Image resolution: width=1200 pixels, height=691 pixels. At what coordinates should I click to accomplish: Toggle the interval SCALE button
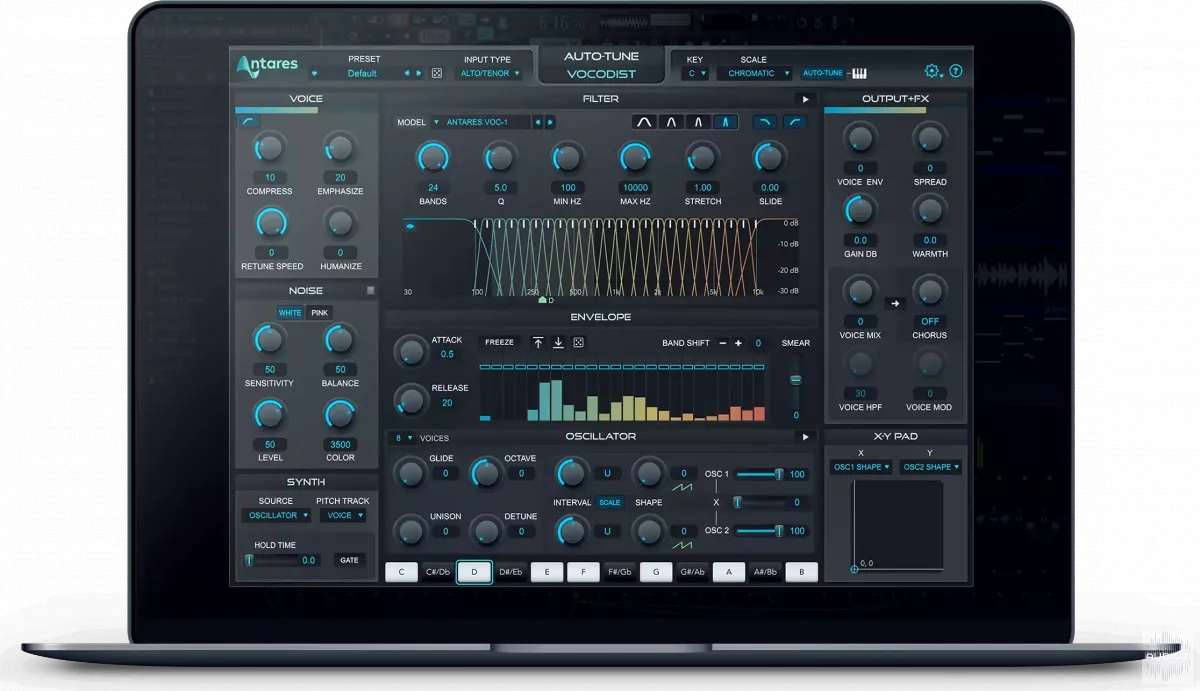click(610, 502)
